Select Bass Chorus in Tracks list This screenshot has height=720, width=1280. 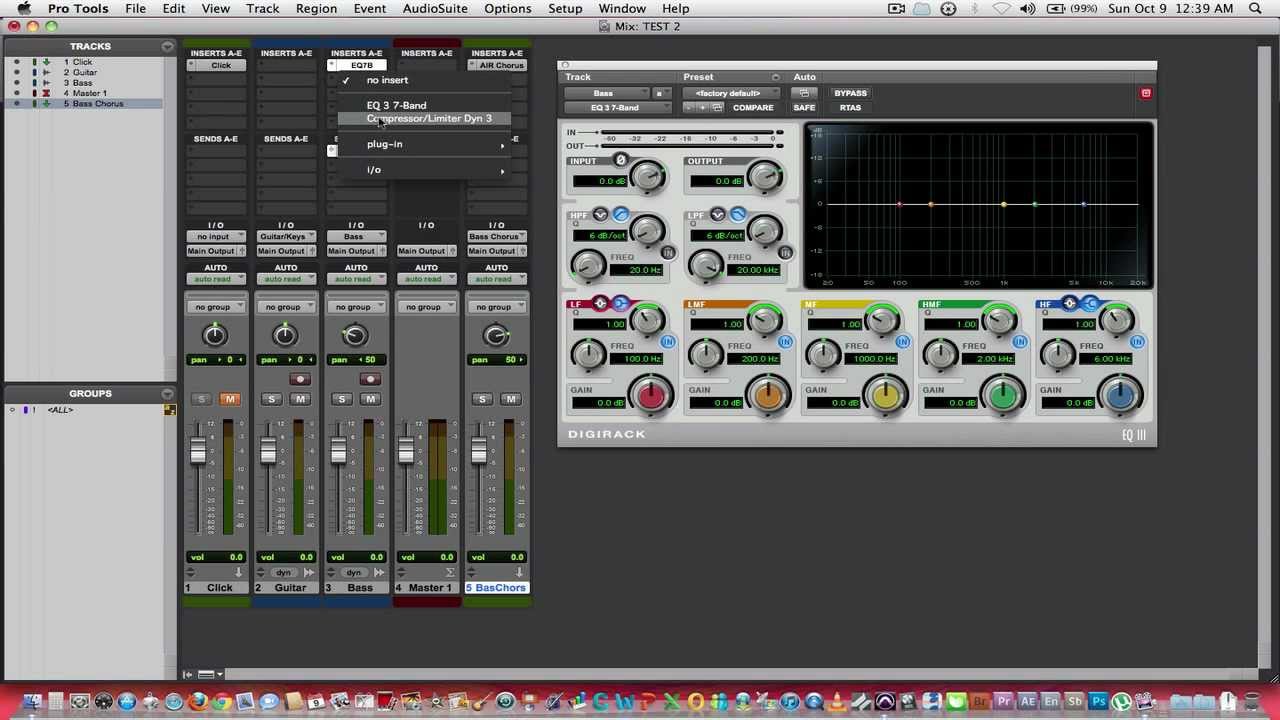97,104
